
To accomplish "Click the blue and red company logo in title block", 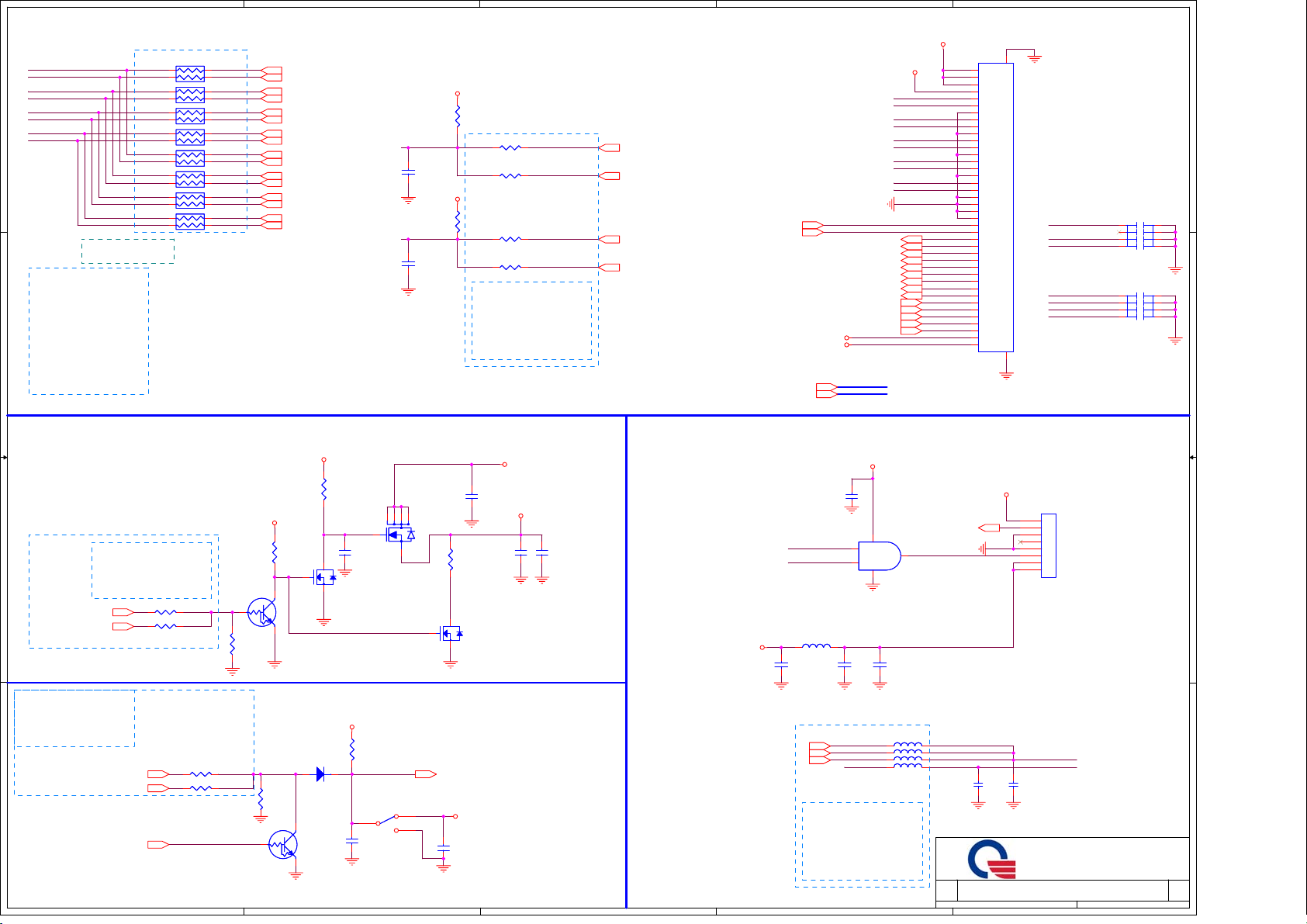I will (992, 860).
